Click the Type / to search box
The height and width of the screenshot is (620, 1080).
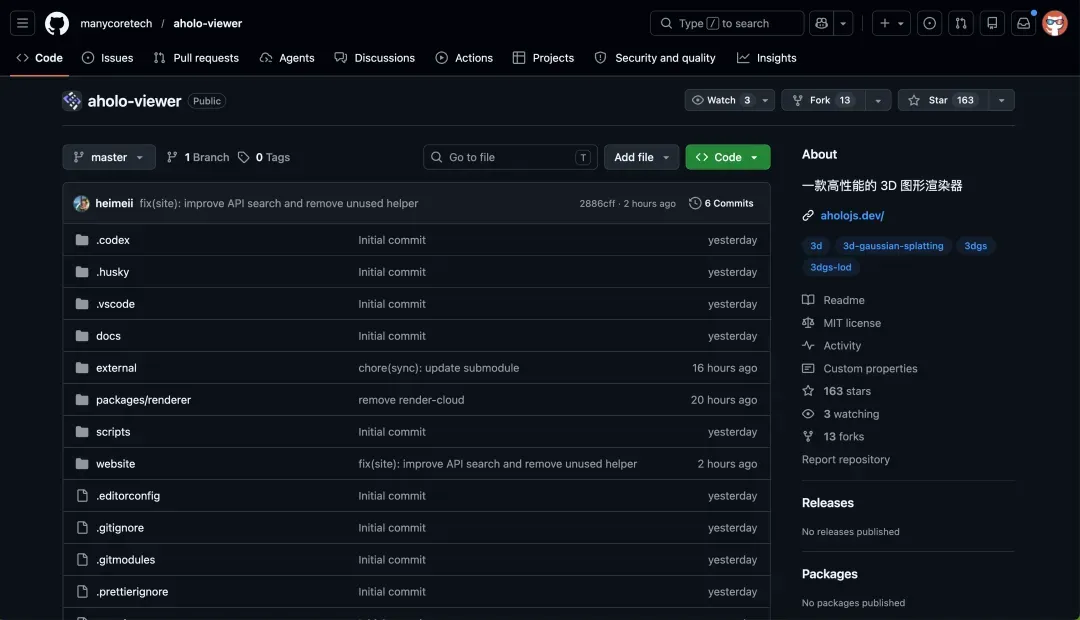coord(727,23)
